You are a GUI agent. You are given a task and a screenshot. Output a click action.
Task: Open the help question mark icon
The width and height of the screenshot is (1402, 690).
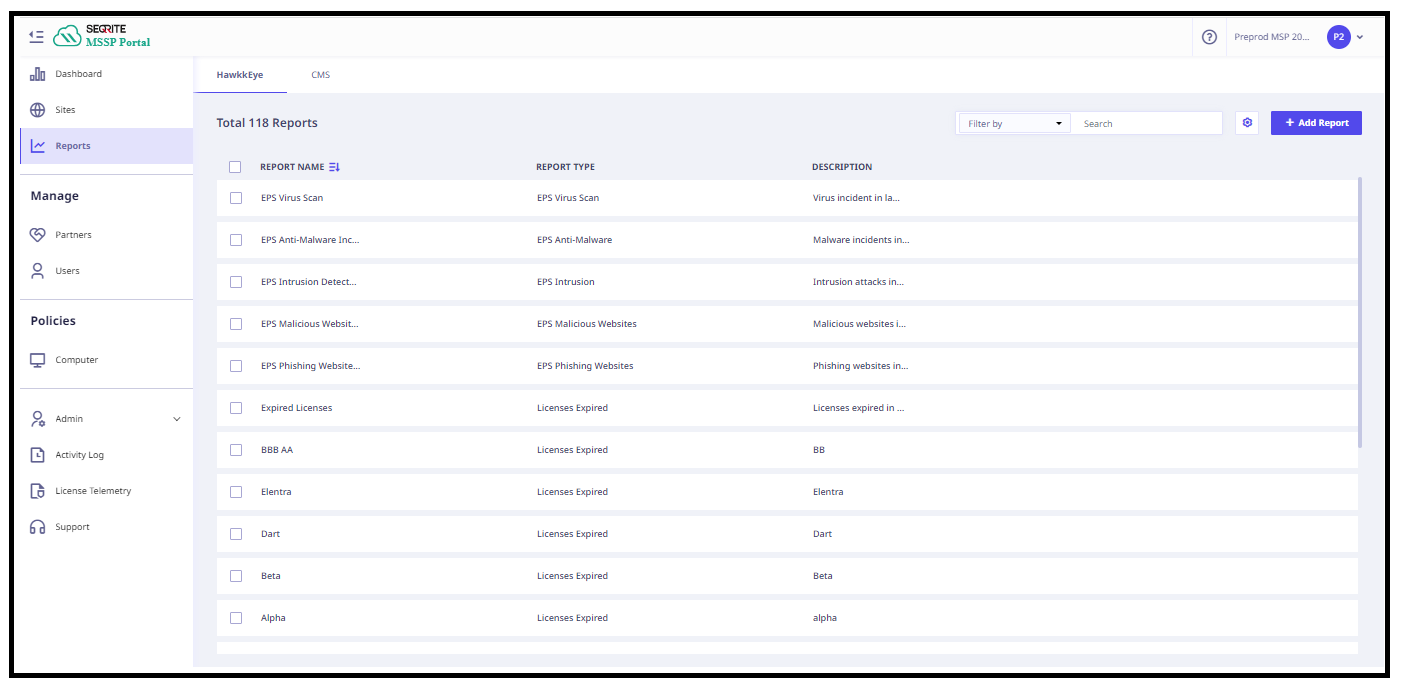[1209, 37]
